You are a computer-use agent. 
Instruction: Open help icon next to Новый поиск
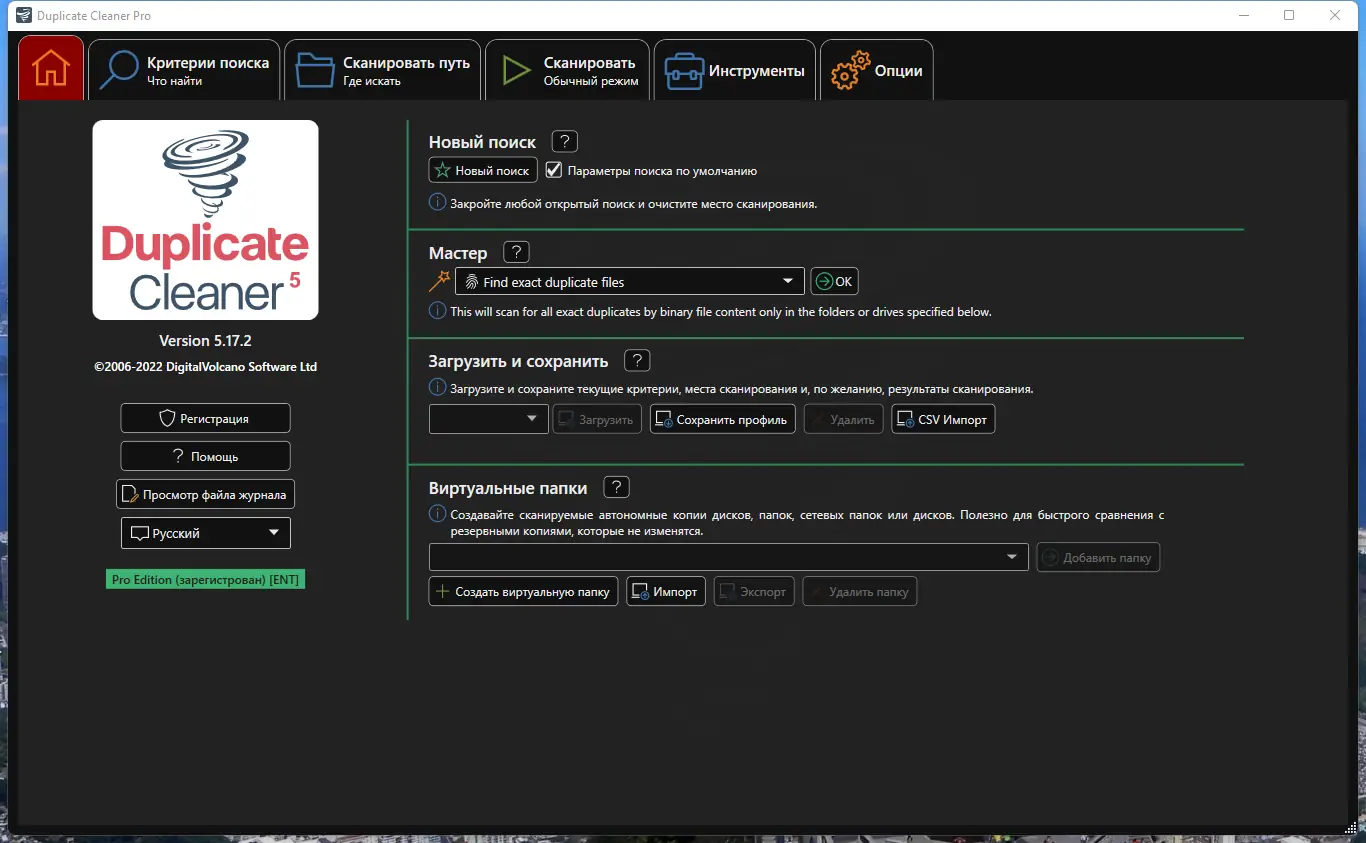tap(563, 141)
